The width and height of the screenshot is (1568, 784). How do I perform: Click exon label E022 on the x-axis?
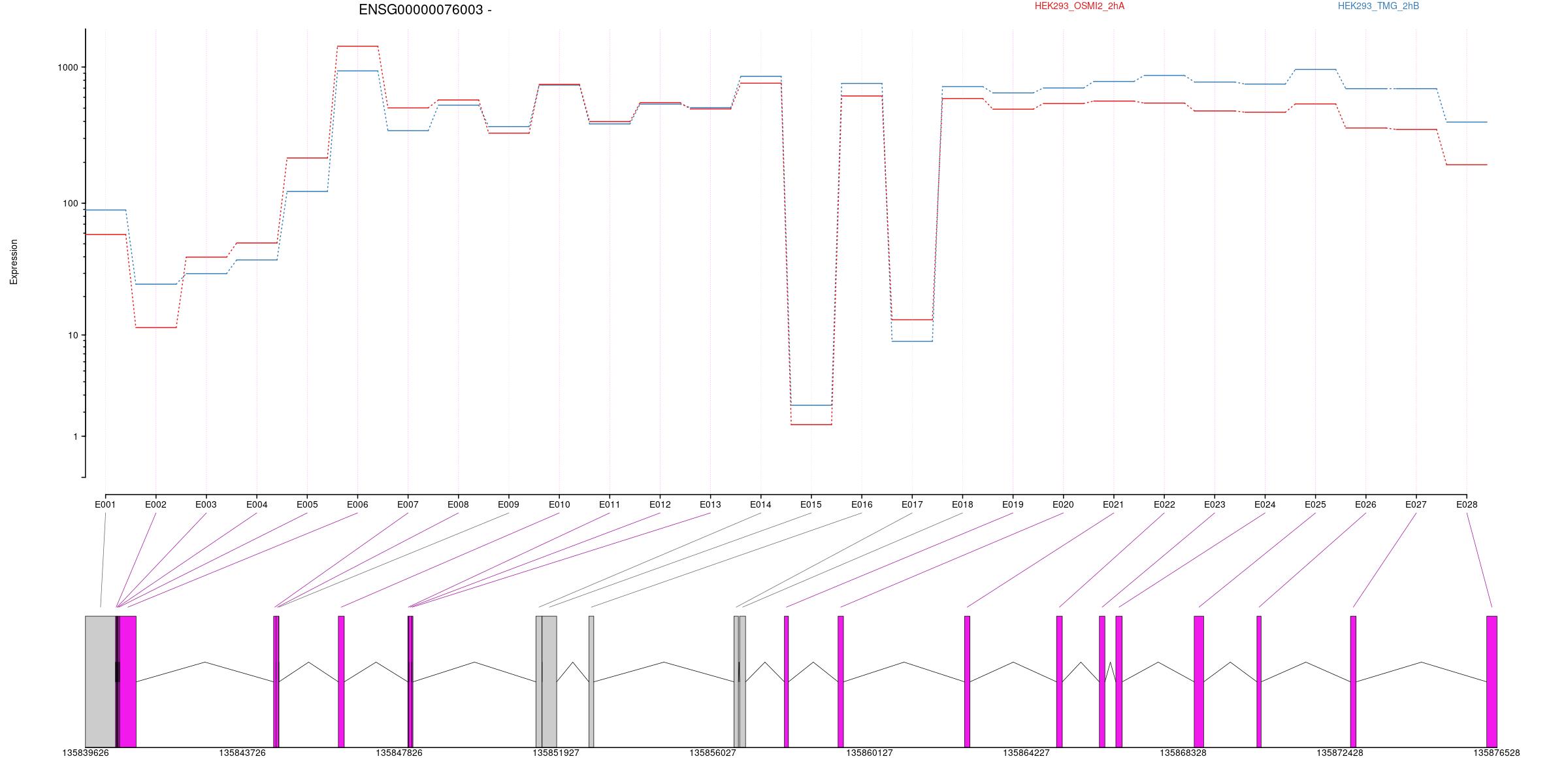click(x=1164, y=504)
